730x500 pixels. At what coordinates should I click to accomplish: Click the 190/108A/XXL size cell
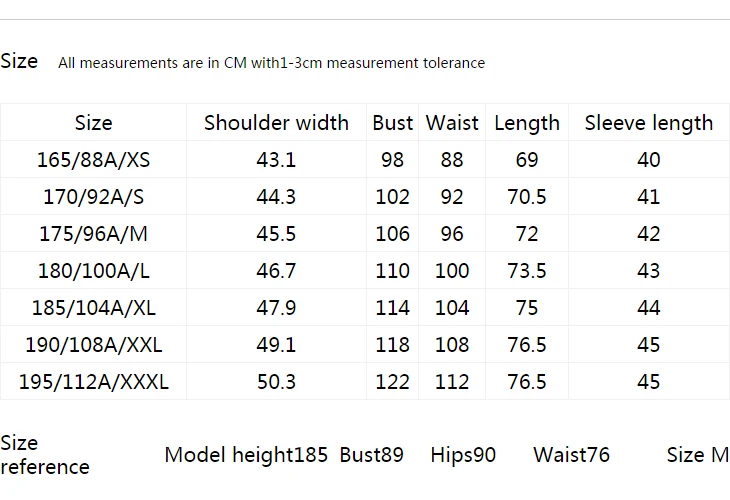point(94,345)
